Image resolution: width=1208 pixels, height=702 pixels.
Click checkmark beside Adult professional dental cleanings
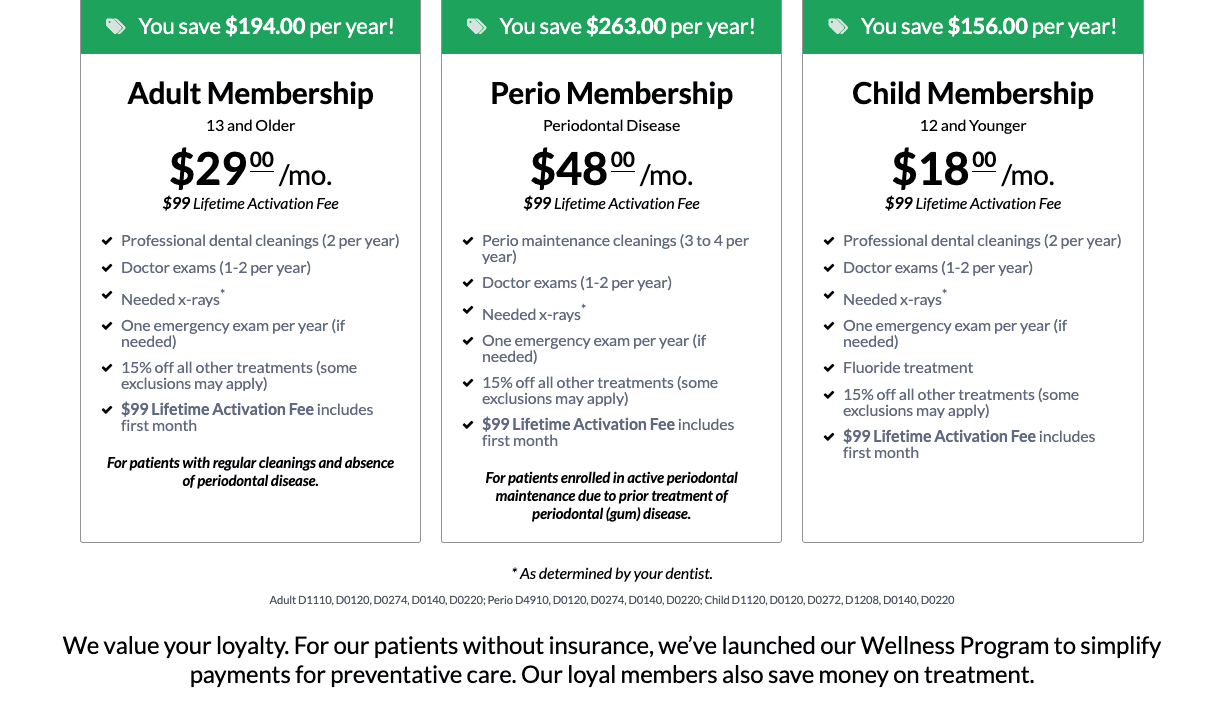point(107,241)
